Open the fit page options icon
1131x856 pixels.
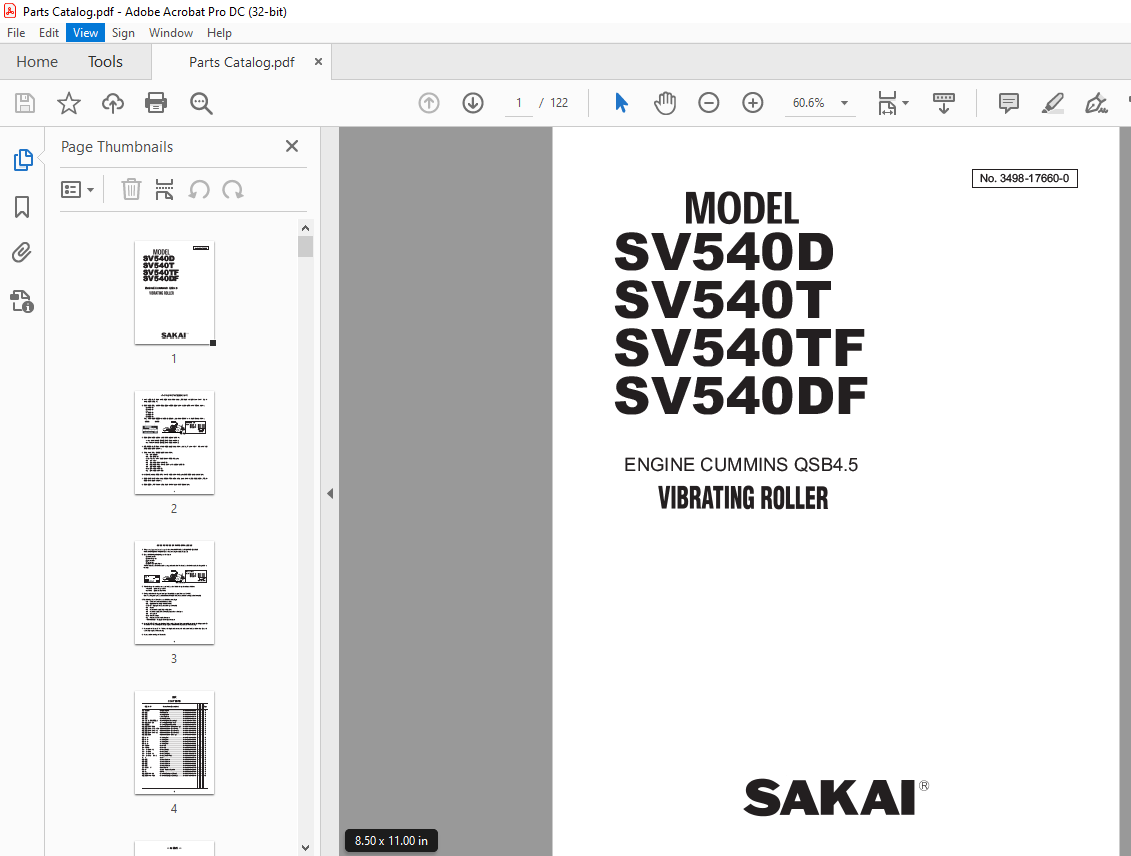(887, 103)
